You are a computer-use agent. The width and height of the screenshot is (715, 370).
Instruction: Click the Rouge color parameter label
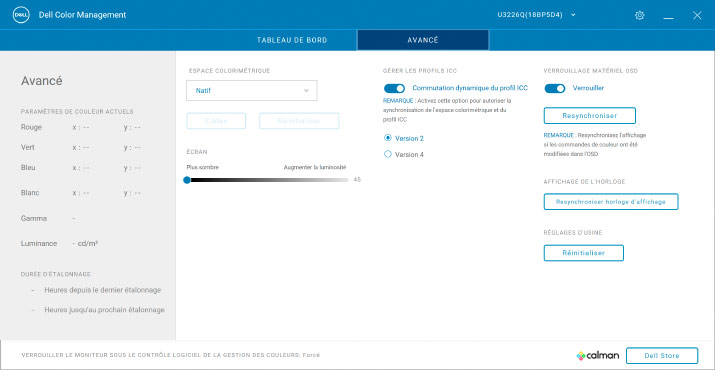pyautogui.click(x=31, y=127)
